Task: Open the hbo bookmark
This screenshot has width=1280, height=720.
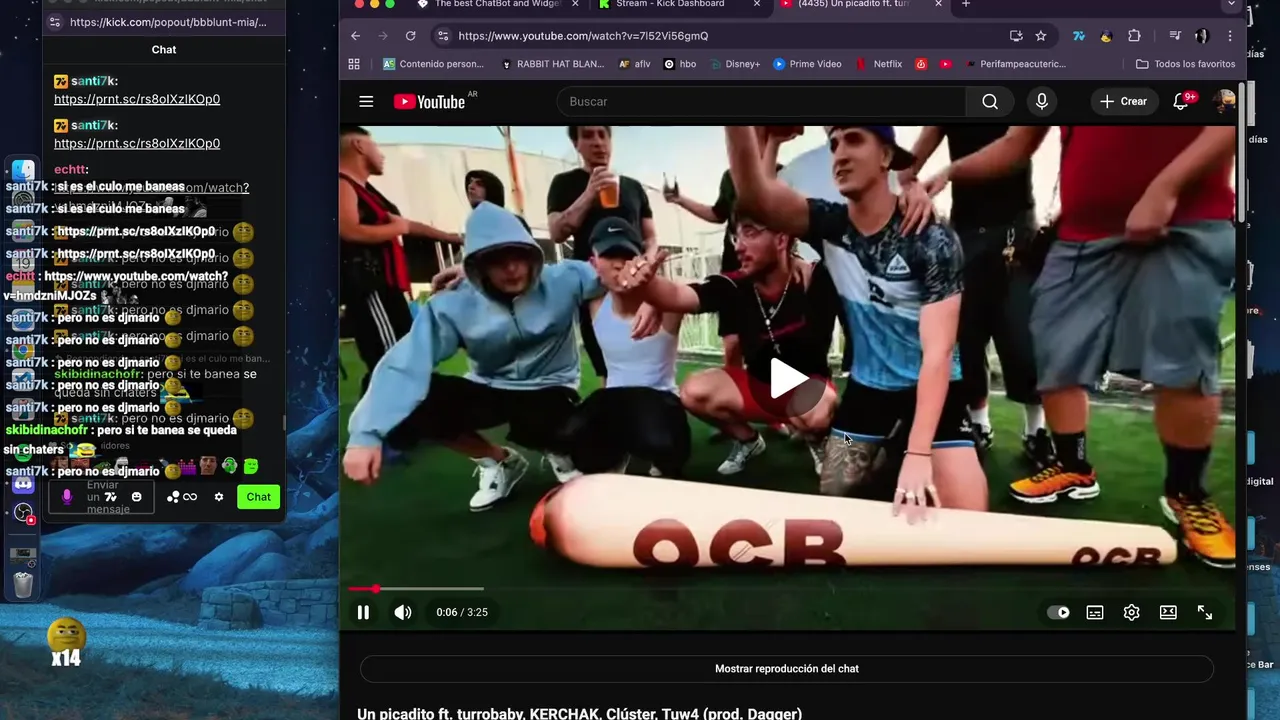Action: [680, 64]
